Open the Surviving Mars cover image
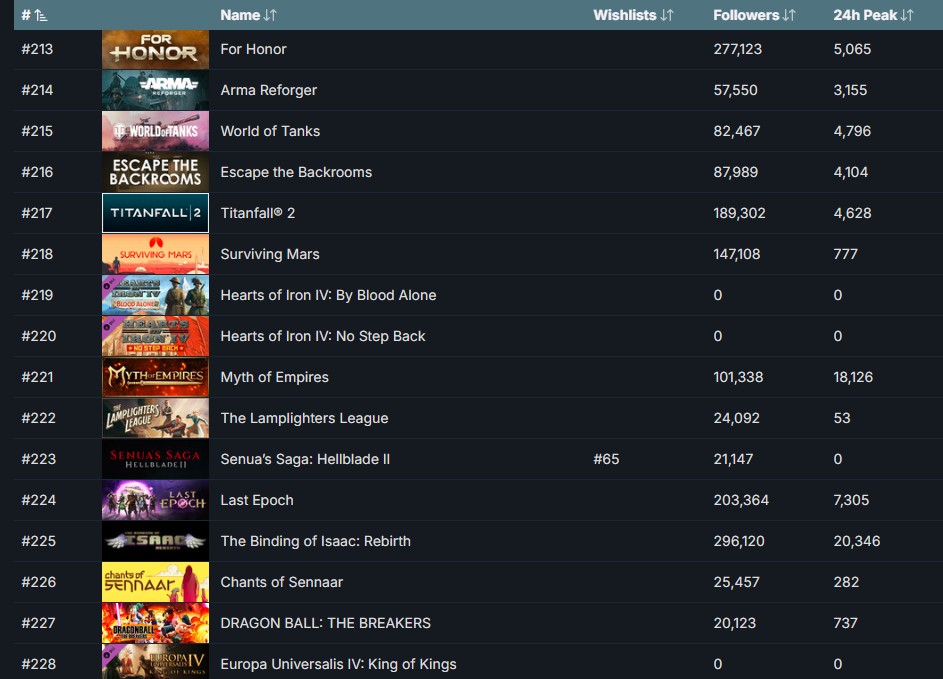This screenshot has width=943, height=679. (x=155, y=254)
